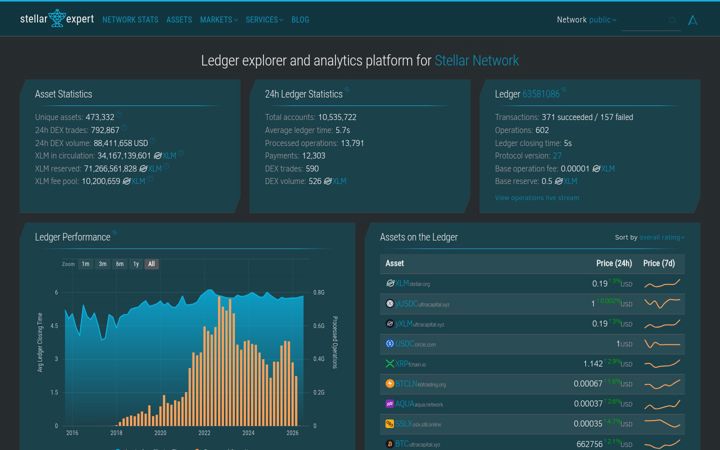The height and width of the screenshot is (450, 720).
Task: Open the AQUA aqua.network asset link
Action: coord(419,404)
